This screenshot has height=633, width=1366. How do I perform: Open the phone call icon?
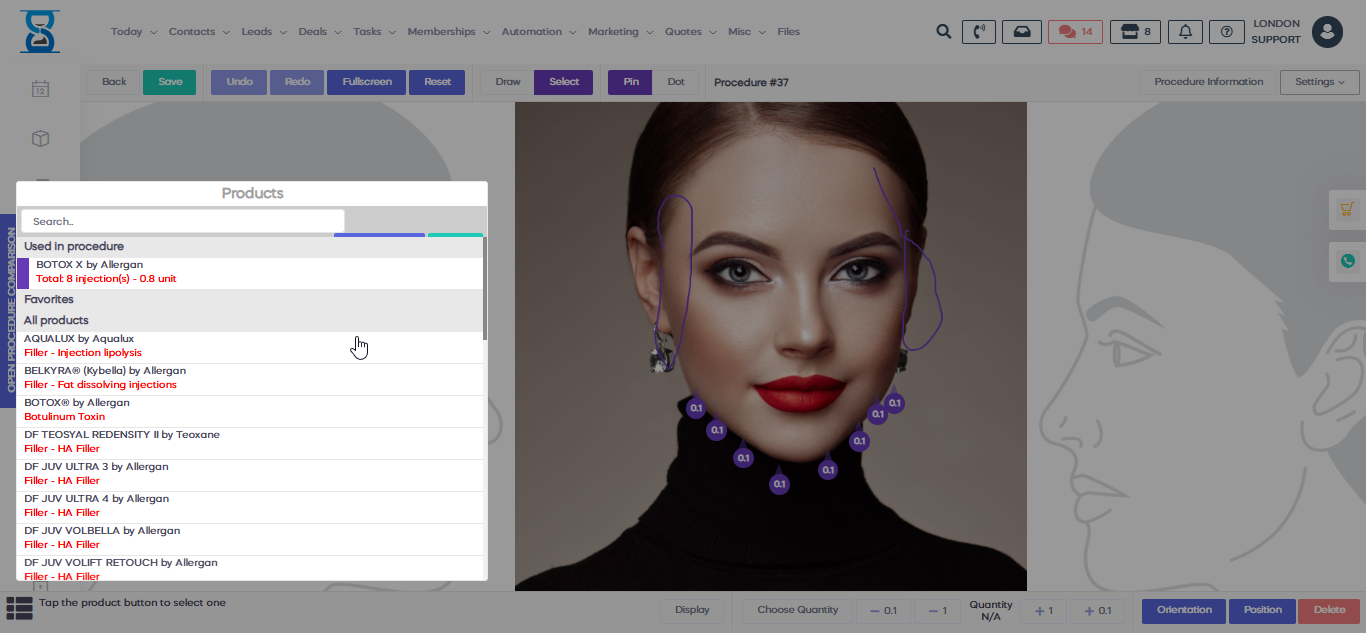(x=978, y=32)
